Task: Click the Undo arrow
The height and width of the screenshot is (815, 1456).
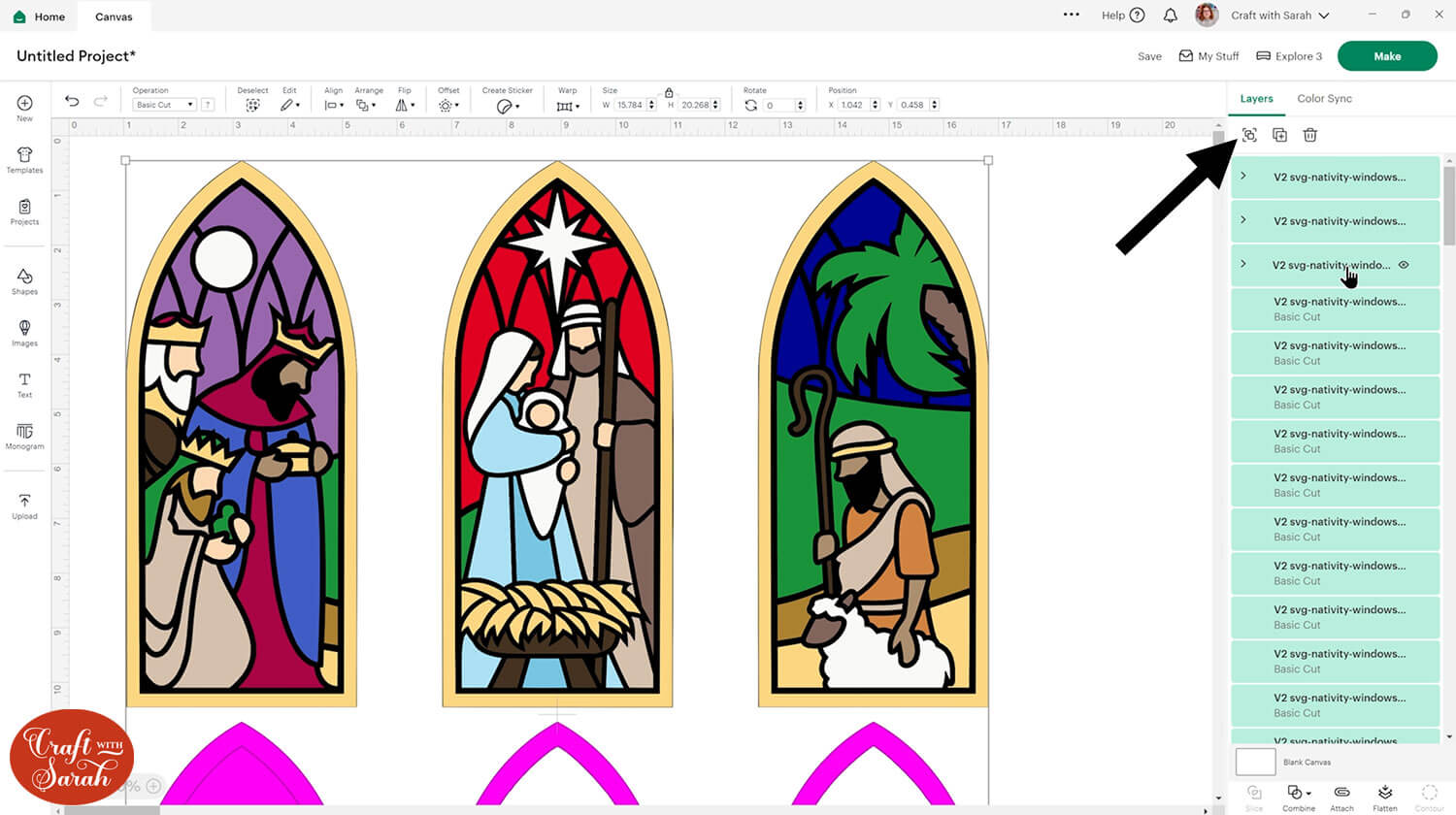Action: pos(72,101)
